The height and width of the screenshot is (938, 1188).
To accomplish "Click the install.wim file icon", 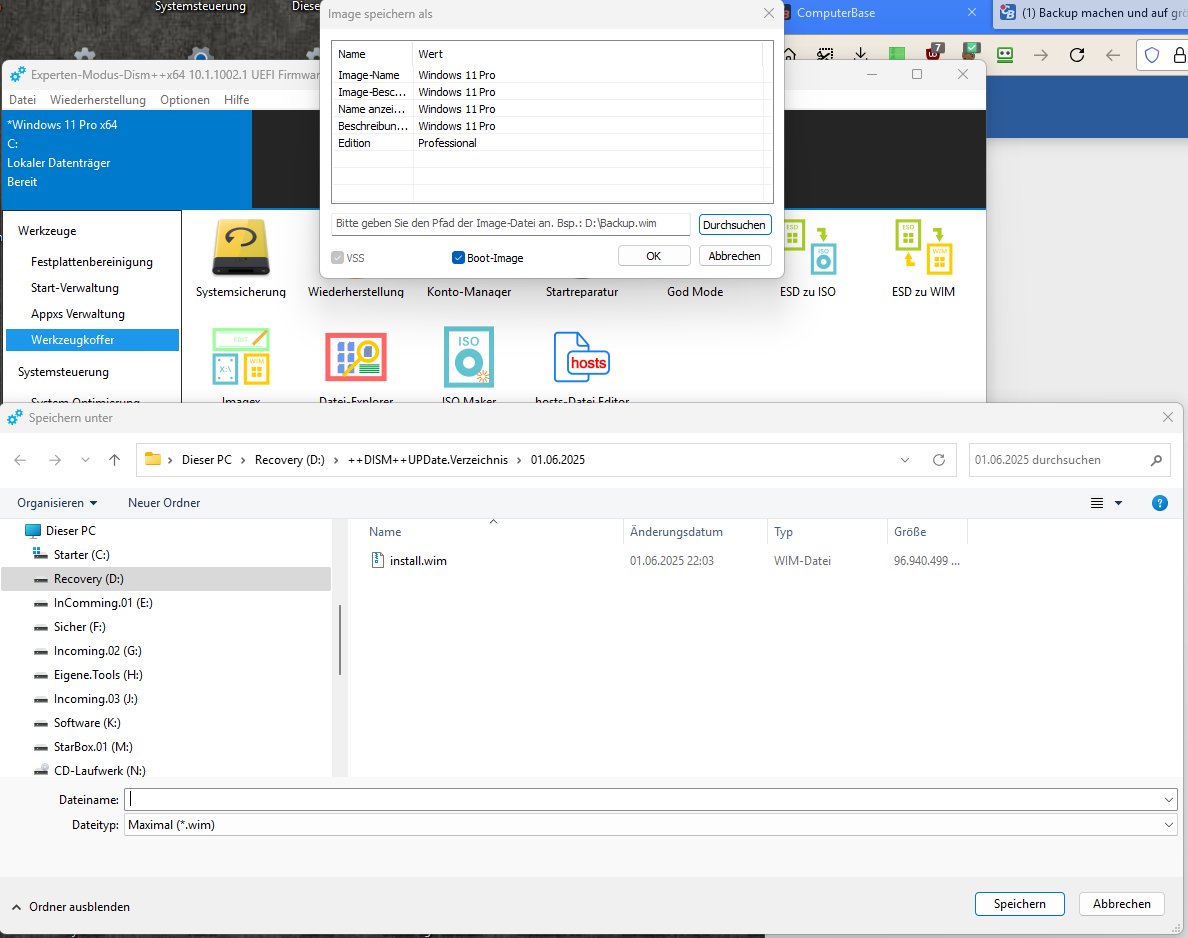I will point(377,560).
